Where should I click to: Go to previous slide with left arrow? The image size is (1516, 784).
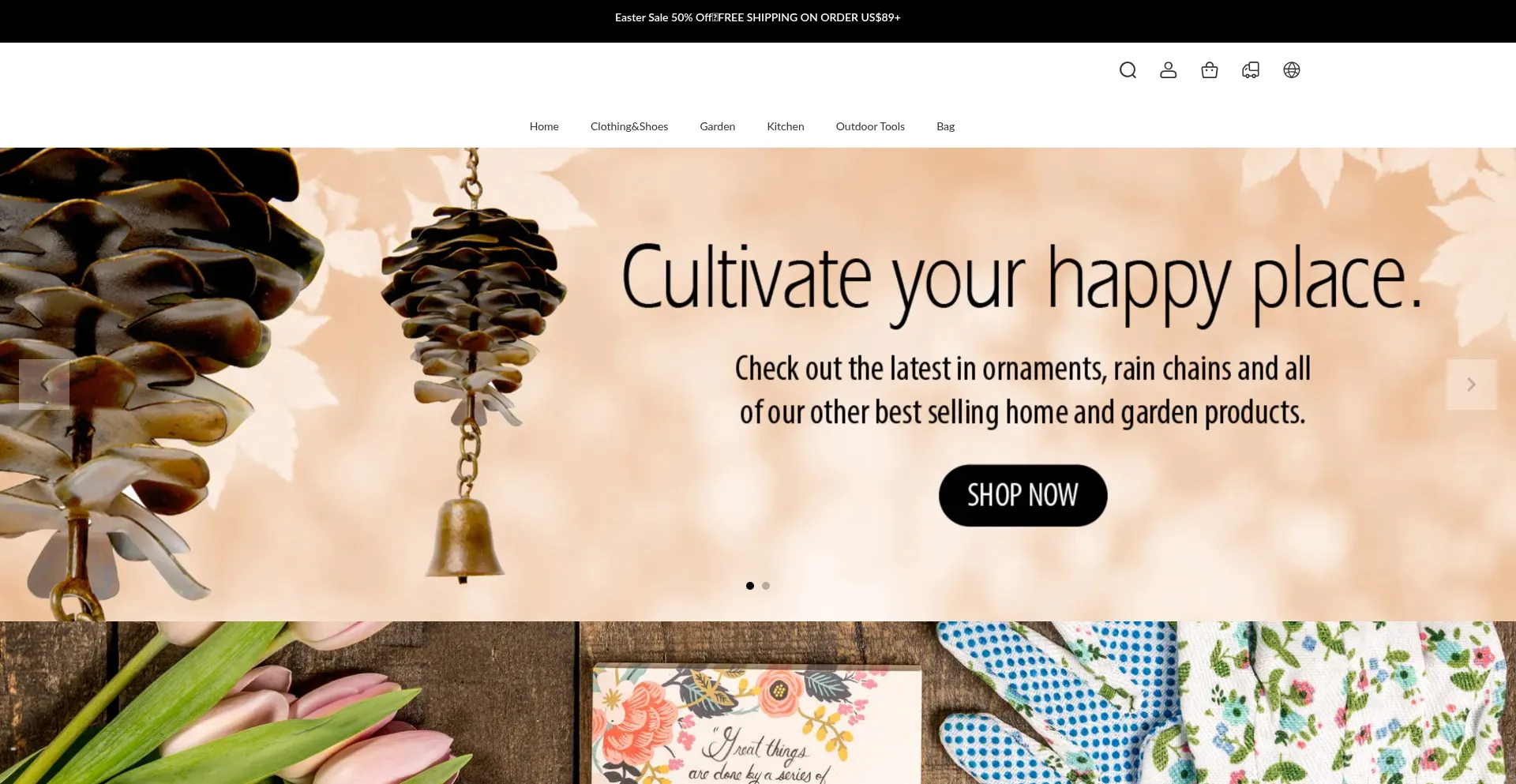pos(44,384)
